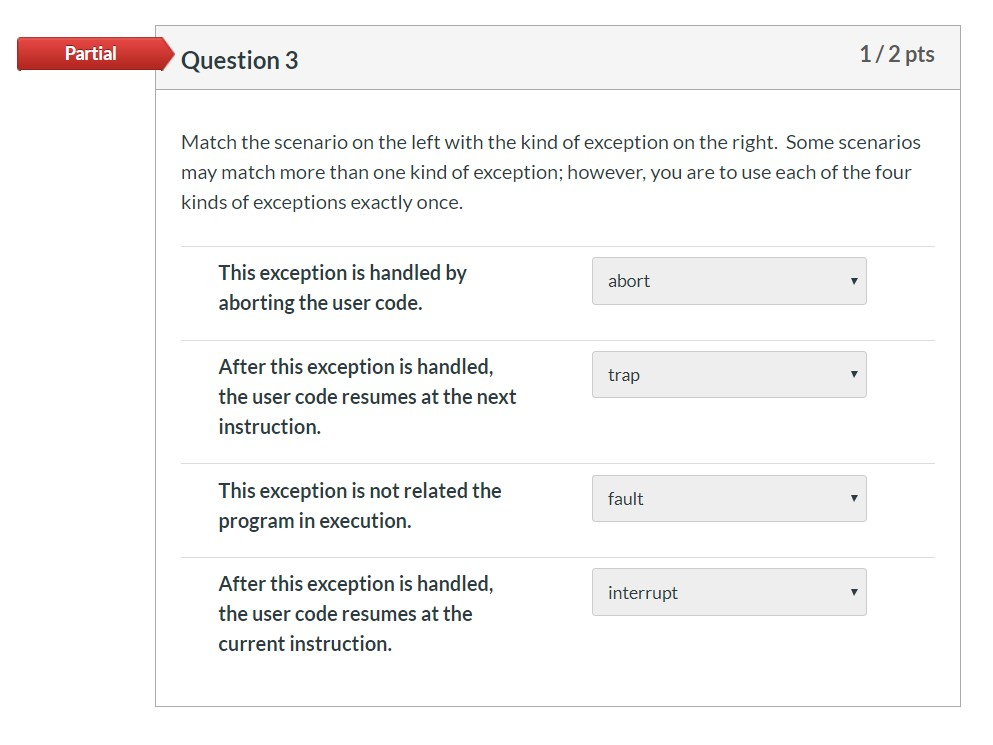This screenshot has height=745, width=993.
Task: Open the dropdown currently showing "abort"
Action: tap(729, 281)
